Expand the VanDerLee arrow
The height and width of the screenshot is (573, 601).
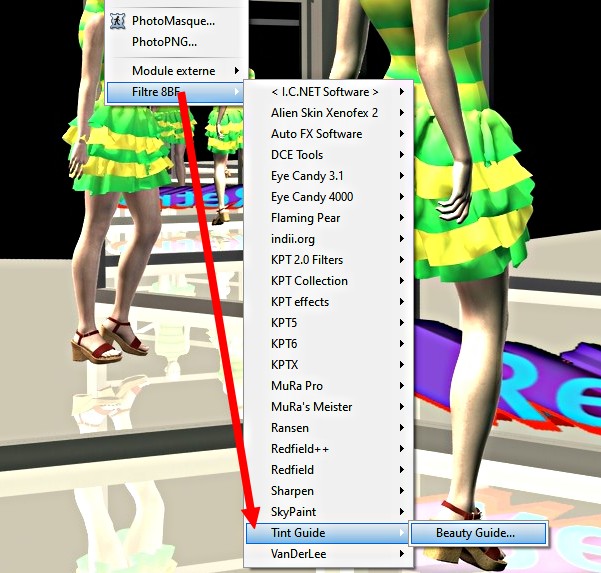tap(401, 554)
